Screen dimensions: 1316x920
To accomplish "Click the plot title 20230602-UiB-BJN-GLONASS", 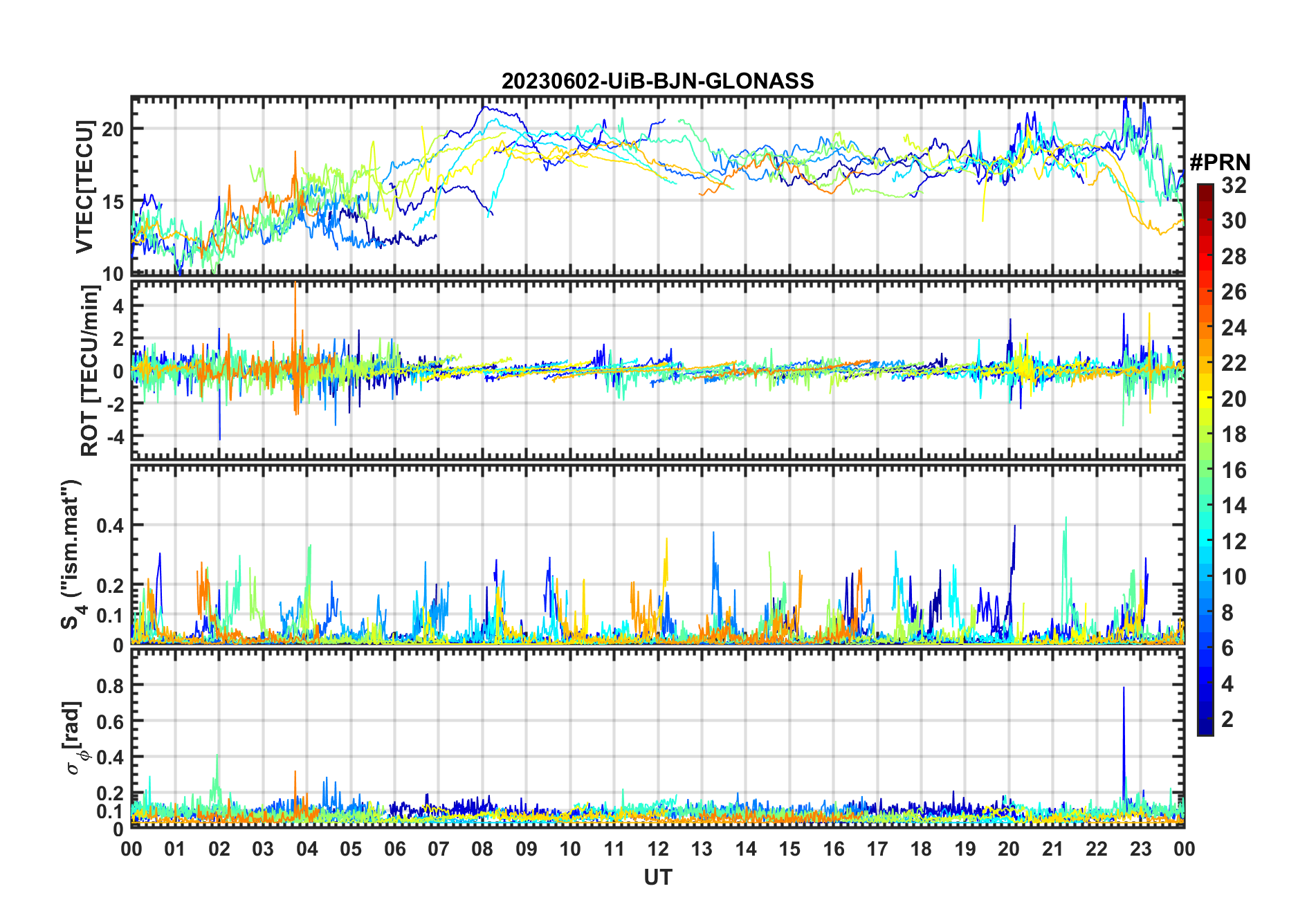I will (x=657, y=81).
